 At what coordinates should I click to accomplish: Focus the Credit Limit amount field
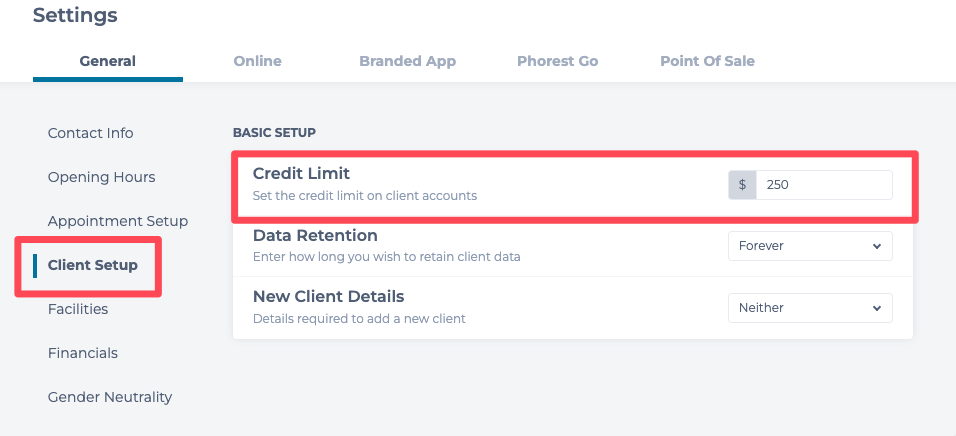(823, 185)
